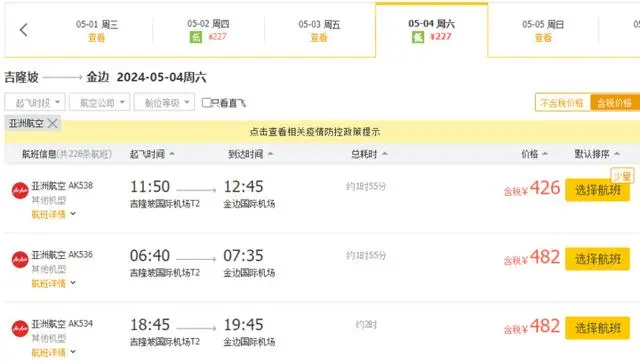Switch to 不含税价格 price view

click(x=562, y=103)
